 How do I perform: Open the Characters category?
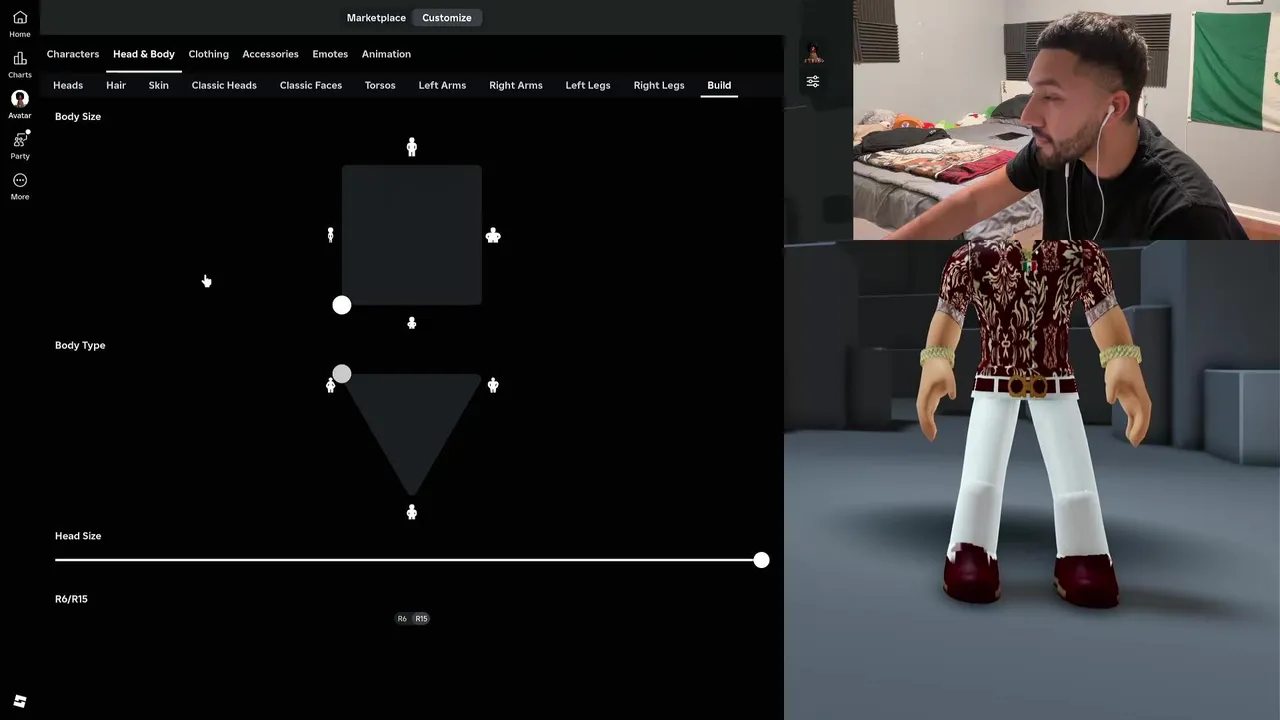(73, 54)
